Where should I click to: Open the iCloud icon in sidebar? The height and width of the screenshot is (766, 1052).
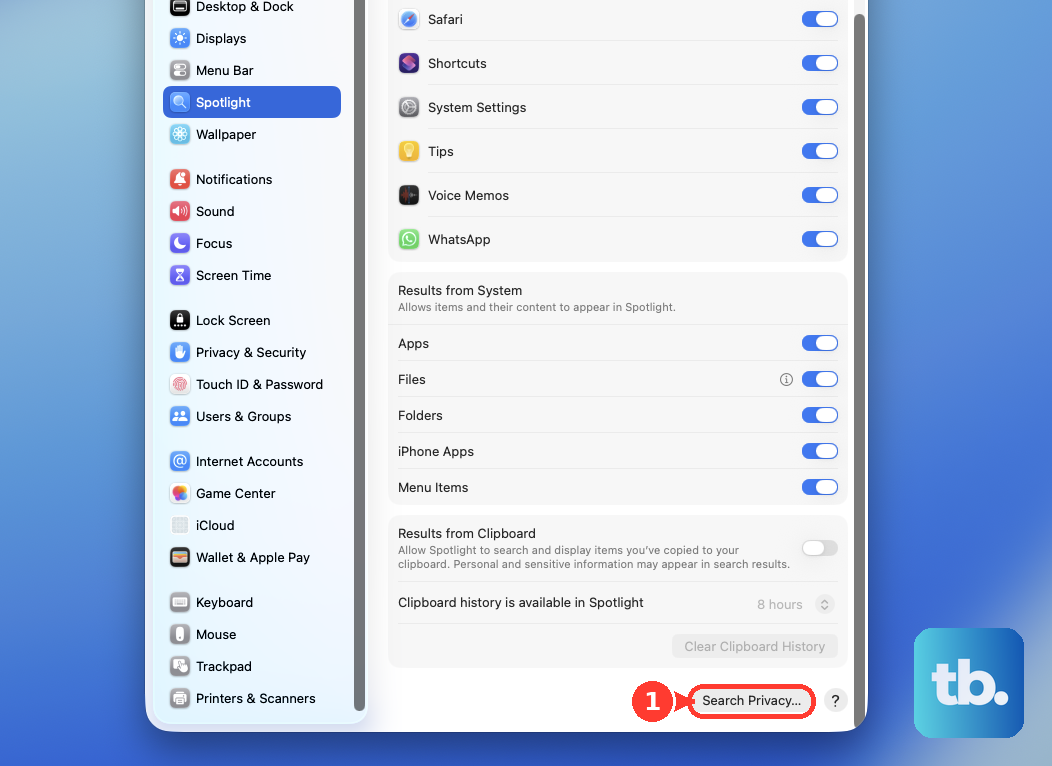[x=180, y=525]
